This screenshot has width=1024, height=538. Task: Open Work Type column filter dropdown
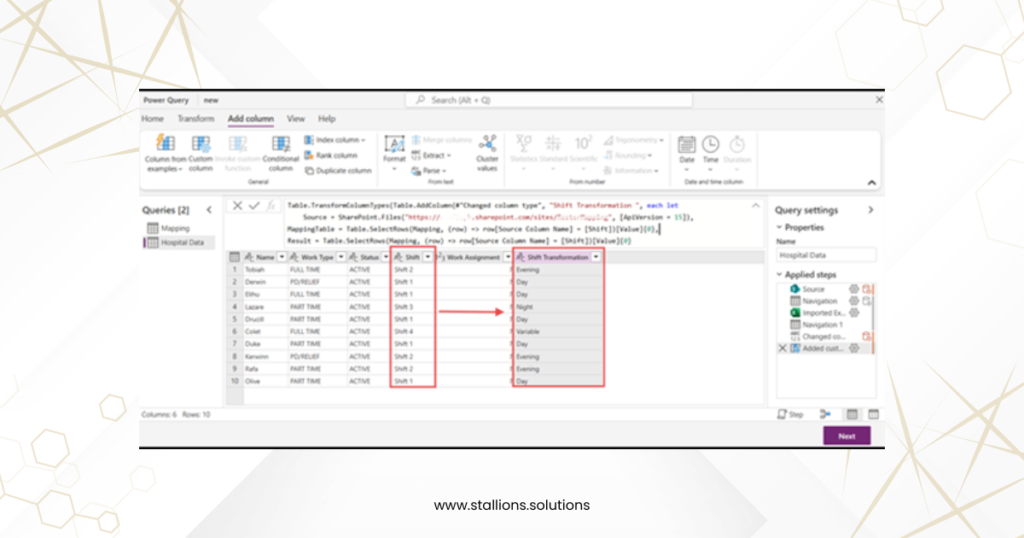tap(341, 257)
